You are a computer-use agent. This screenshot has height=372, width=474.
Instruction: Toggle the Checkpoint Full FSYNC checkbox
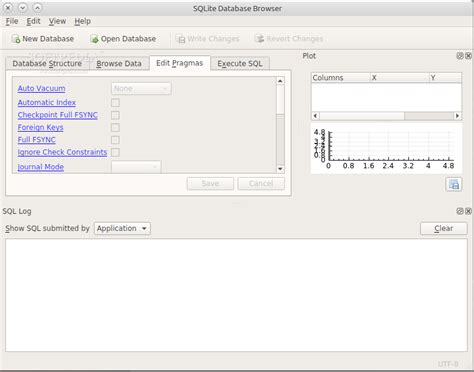[x=115, y=115]
